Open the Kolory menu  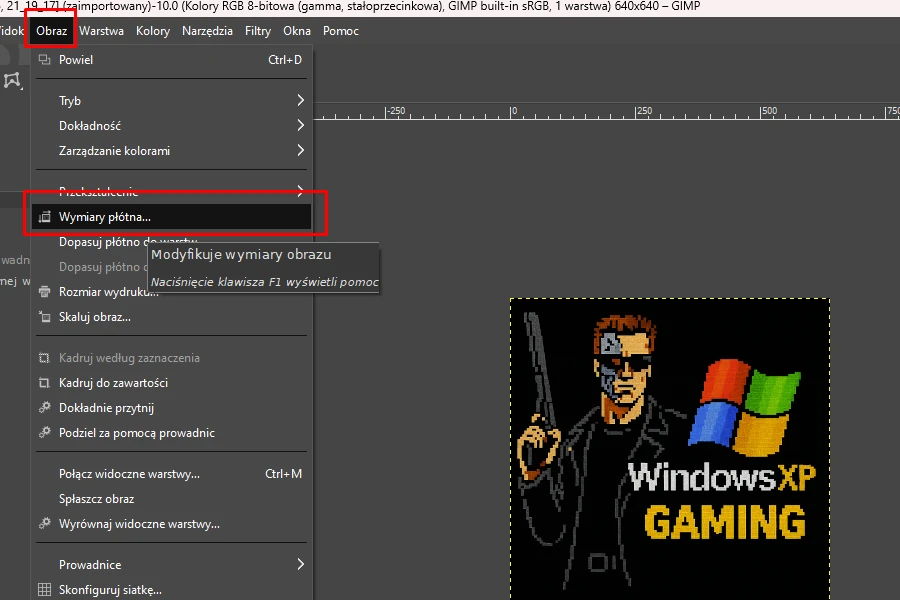(153, 31)
